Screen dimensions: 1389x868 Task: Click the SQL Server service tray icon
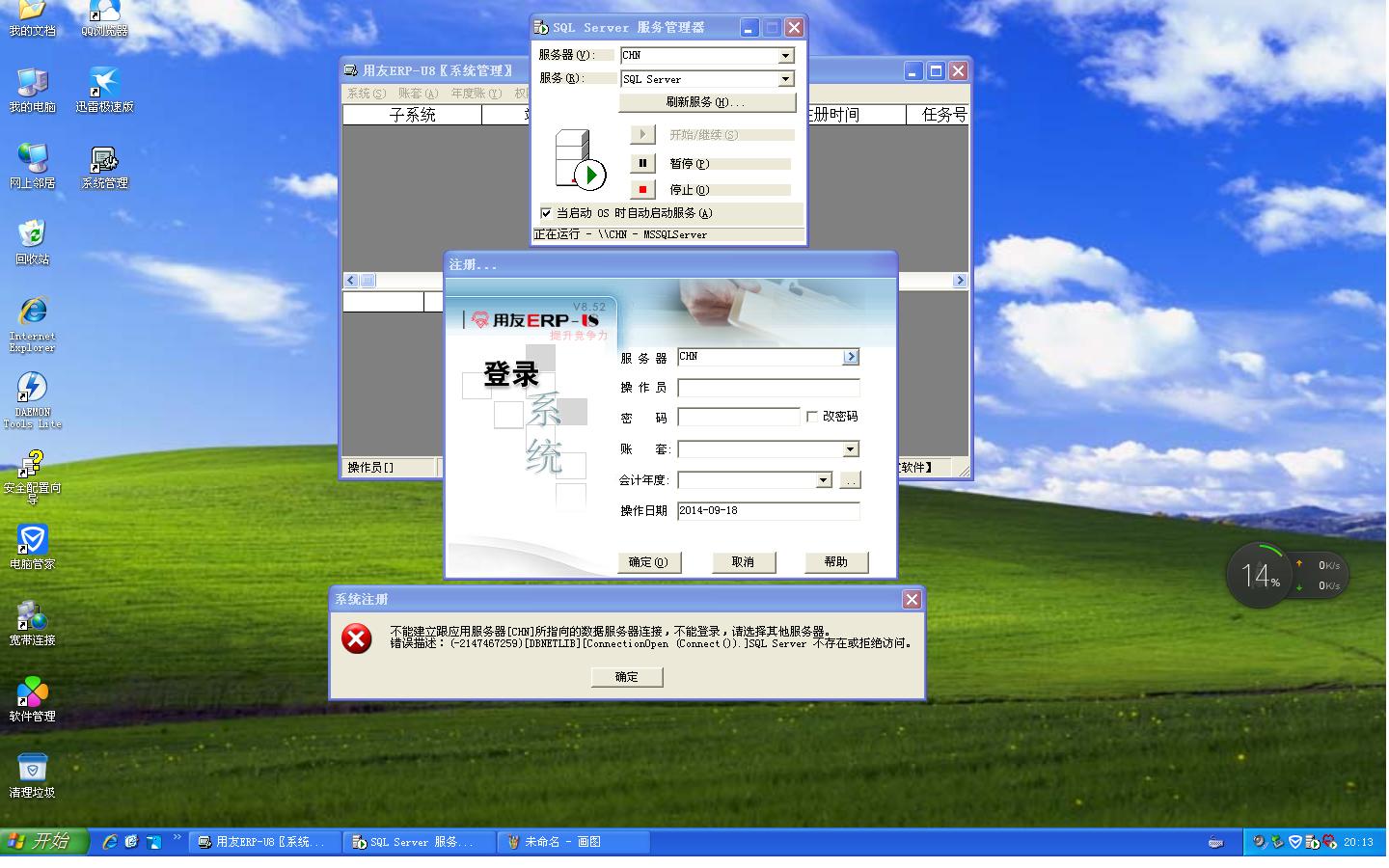[1312, 842]
